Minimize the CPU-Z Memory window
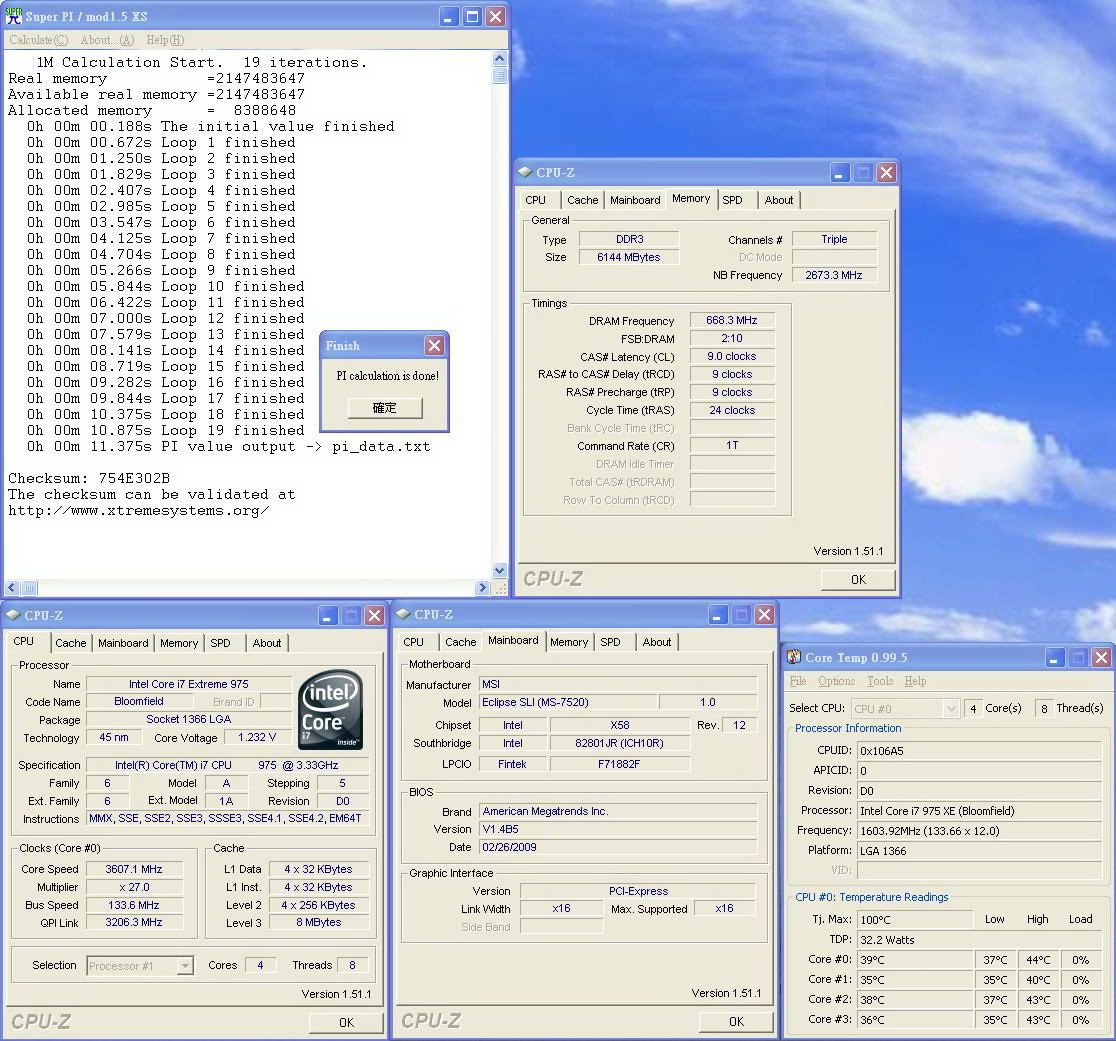 coord(839,172)
